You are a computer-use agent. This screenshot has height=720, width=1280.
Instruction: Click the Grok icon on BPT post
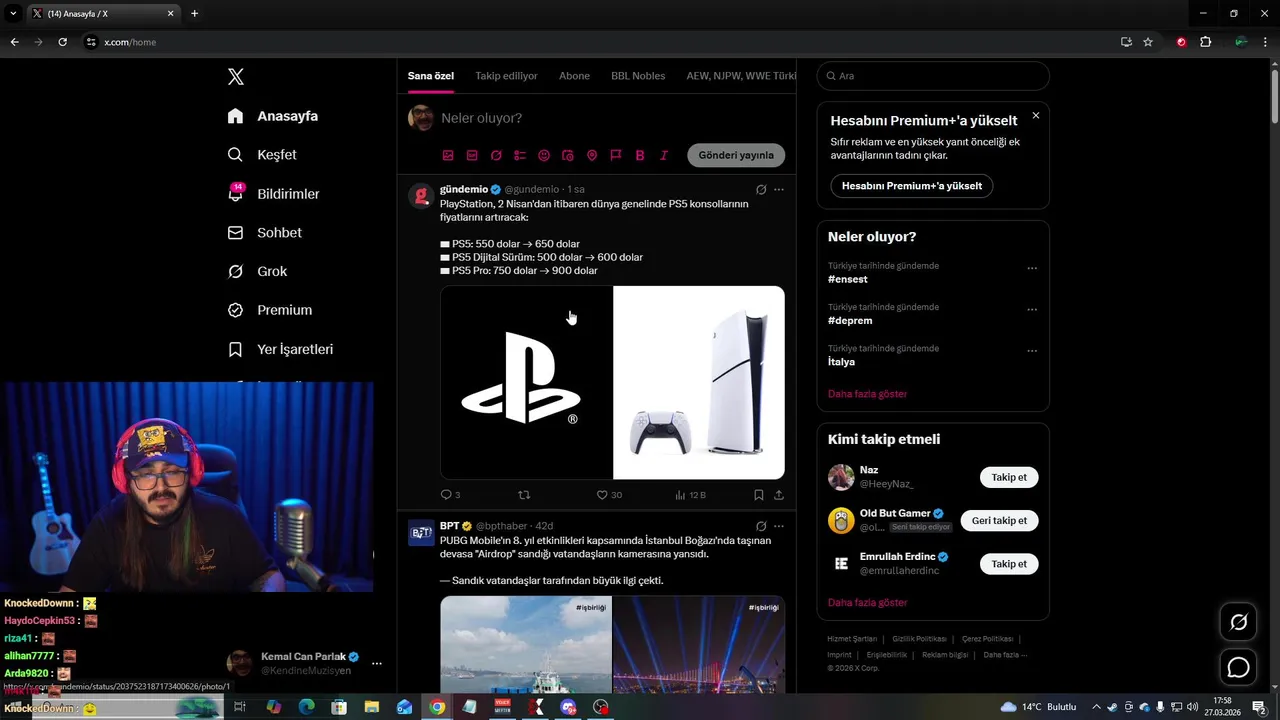click(761, 526)
